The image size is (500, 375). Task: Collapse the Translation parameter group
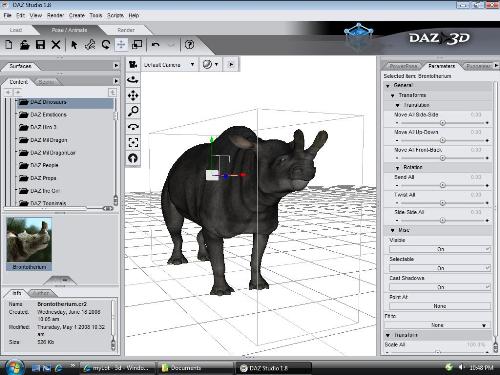(x=397, y=106)
